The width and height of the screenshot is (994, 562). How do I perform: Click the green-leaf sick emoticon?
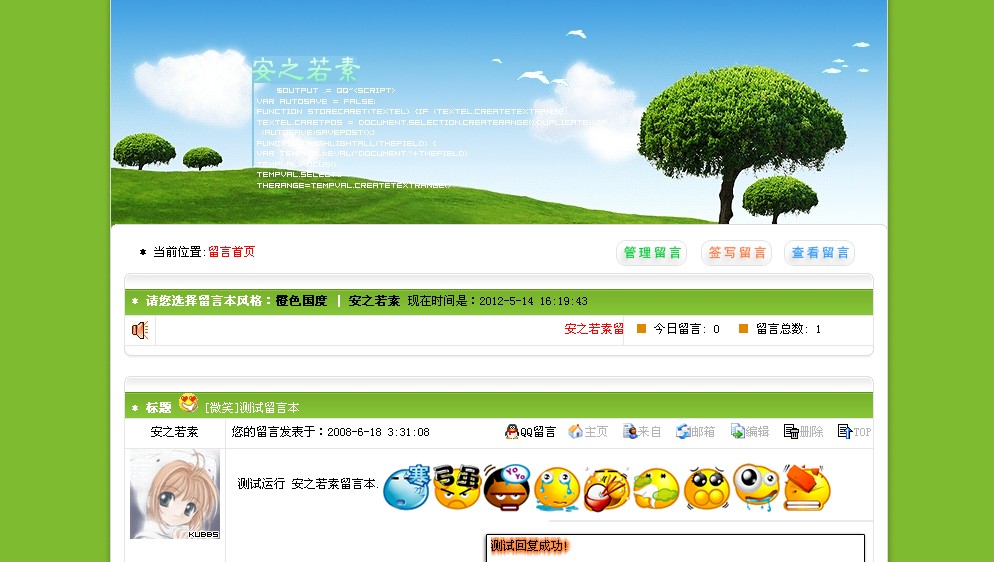pos(656,489)
